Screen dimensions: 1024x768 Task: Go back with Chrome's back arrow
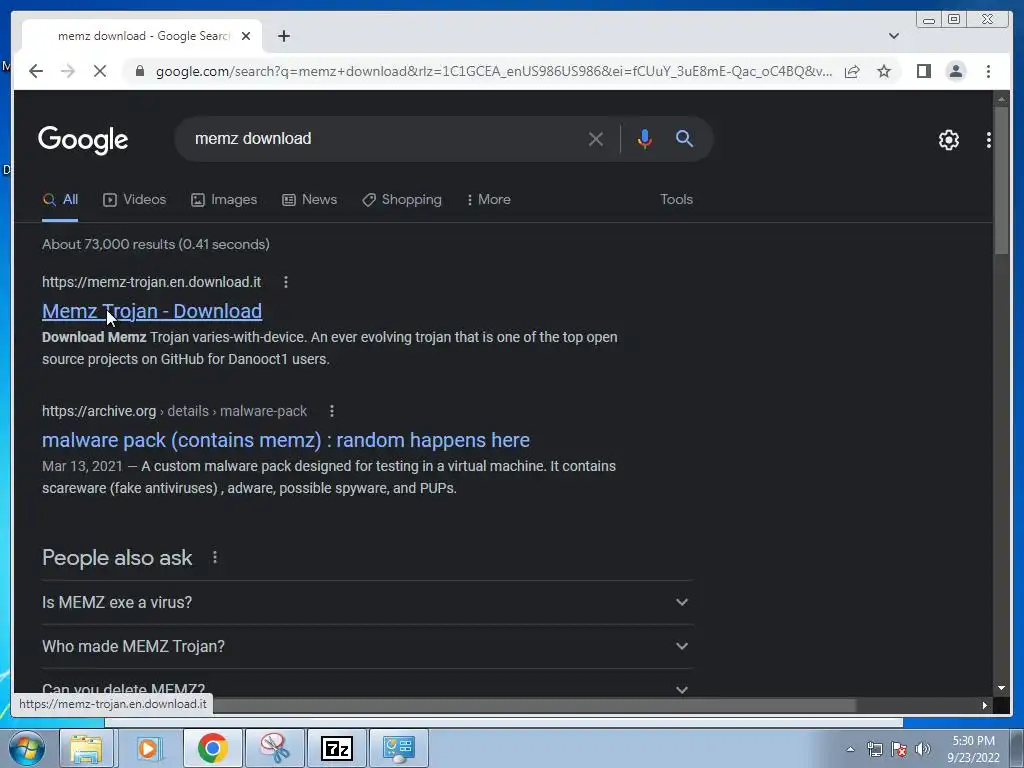click(36, 71)
